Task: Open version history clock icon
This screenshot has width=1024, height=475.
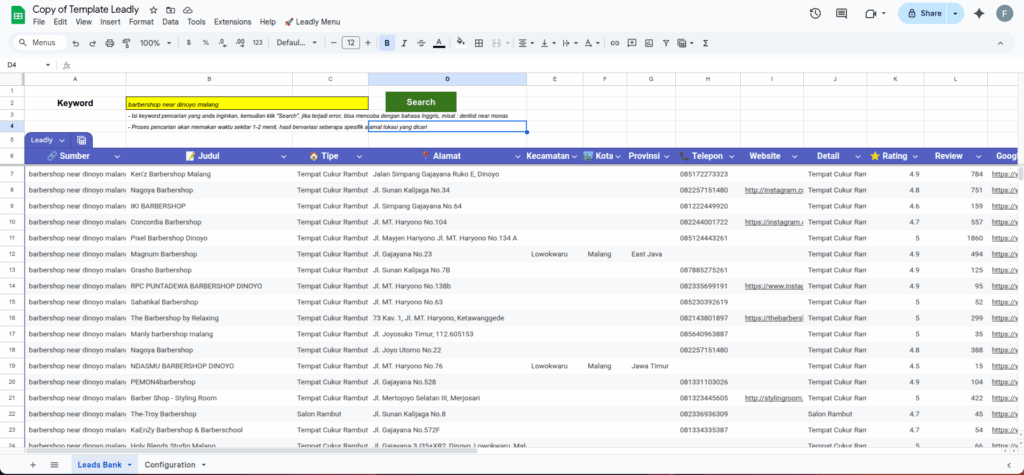Action: 815,13
